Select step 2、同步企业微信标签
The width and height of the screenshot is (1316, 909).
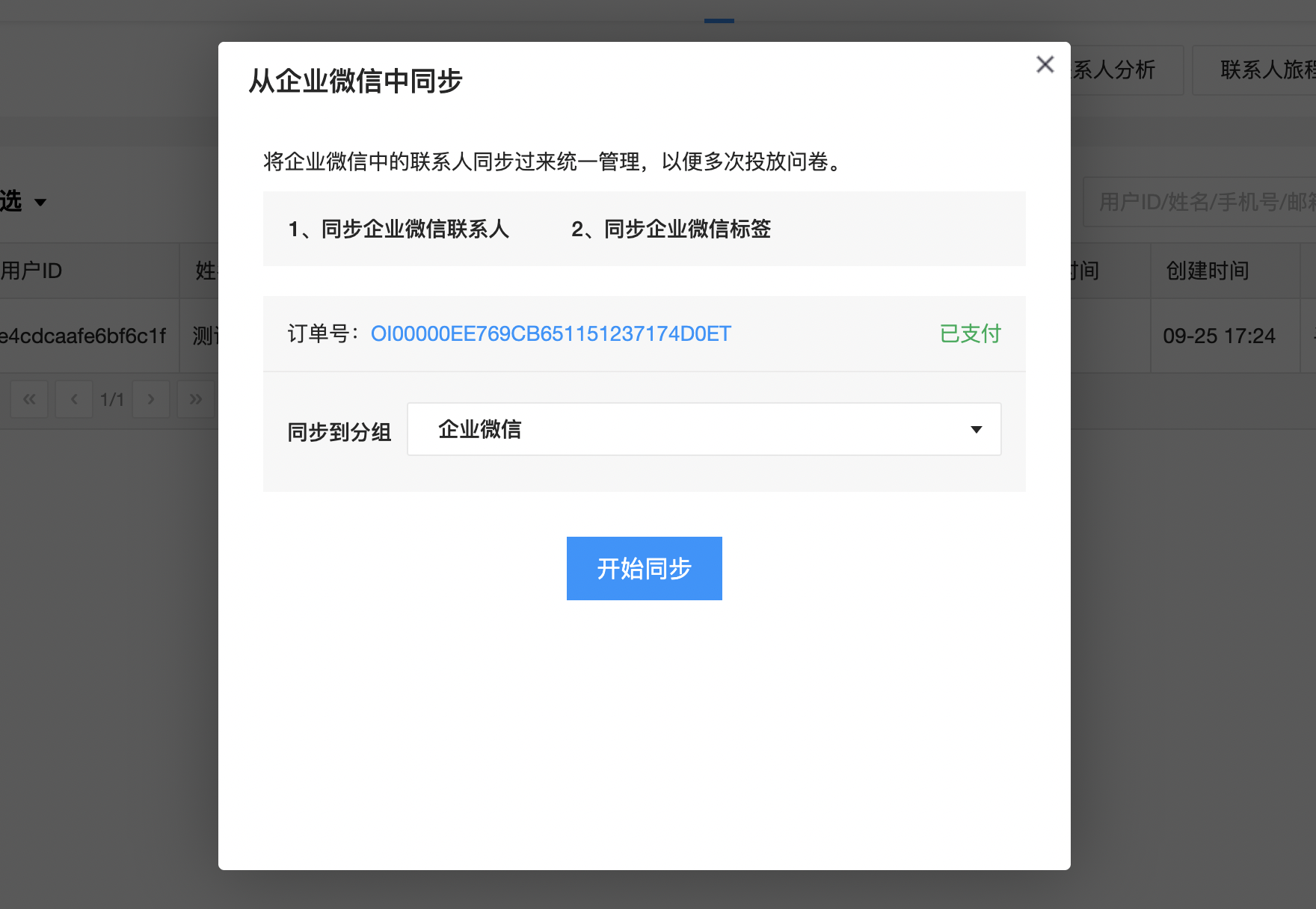coord(671,229)
